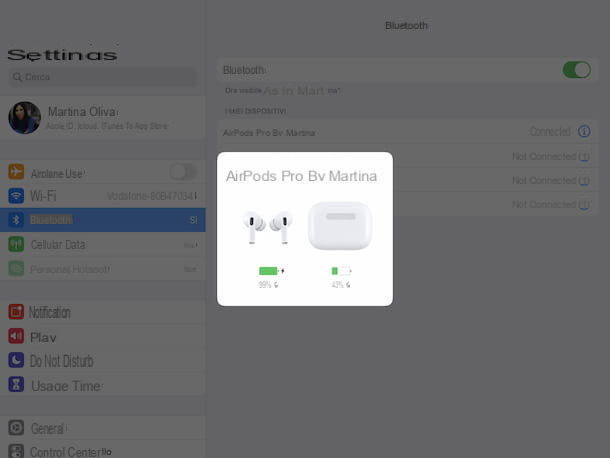Turn off the Bluetooth switch
610x458 pixels.
(577, 70)
